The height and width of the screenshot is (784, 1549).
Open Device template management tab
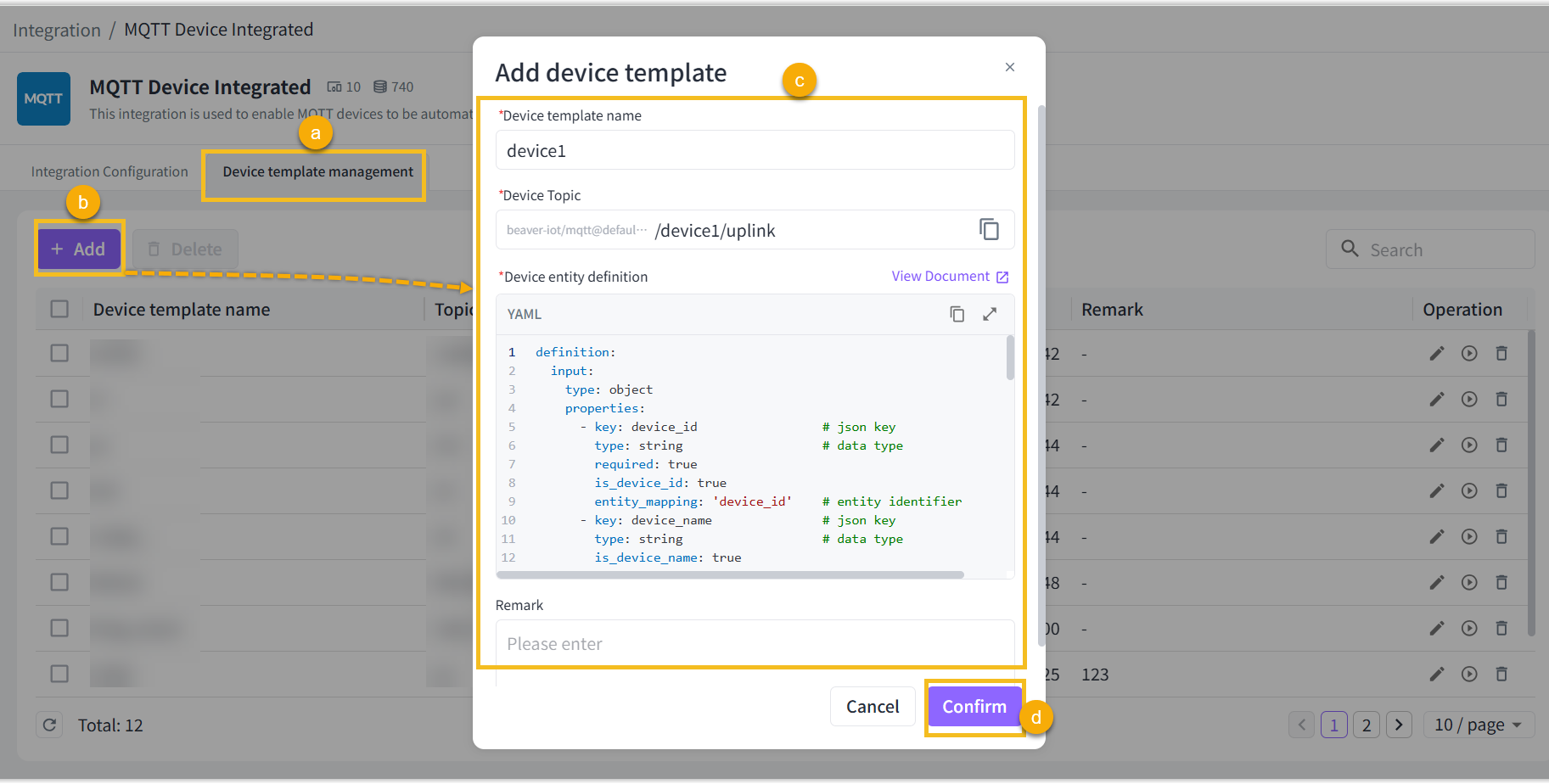[x=317, y=172]
